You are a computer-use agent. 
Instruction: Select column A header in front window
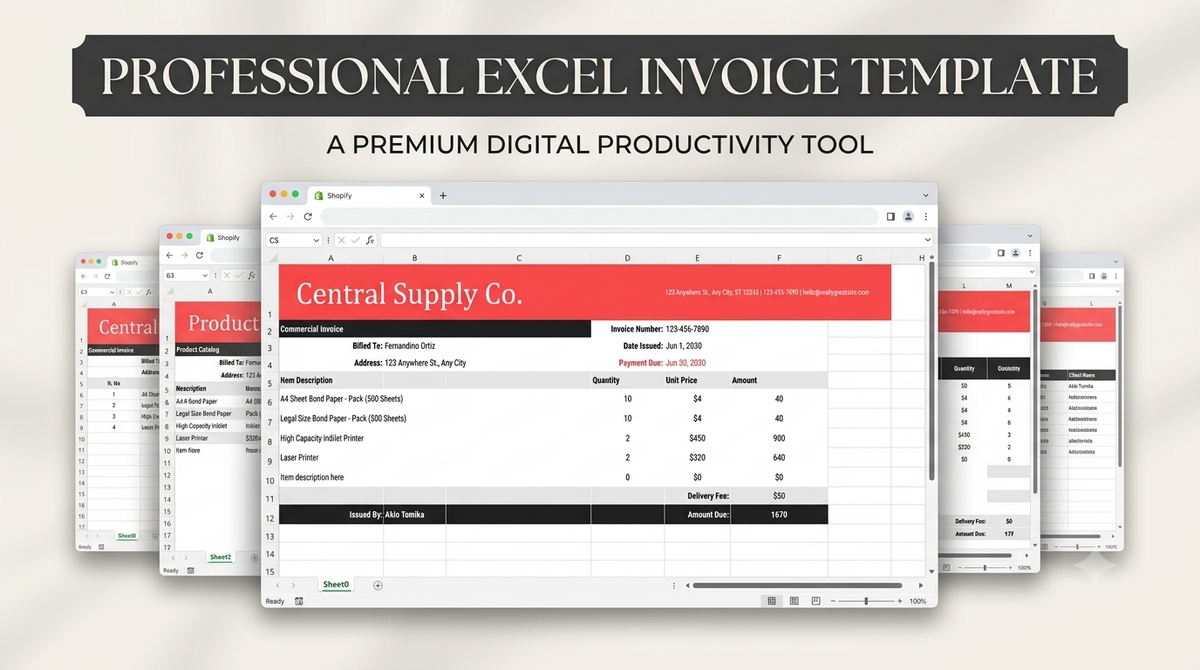[331, 258]
